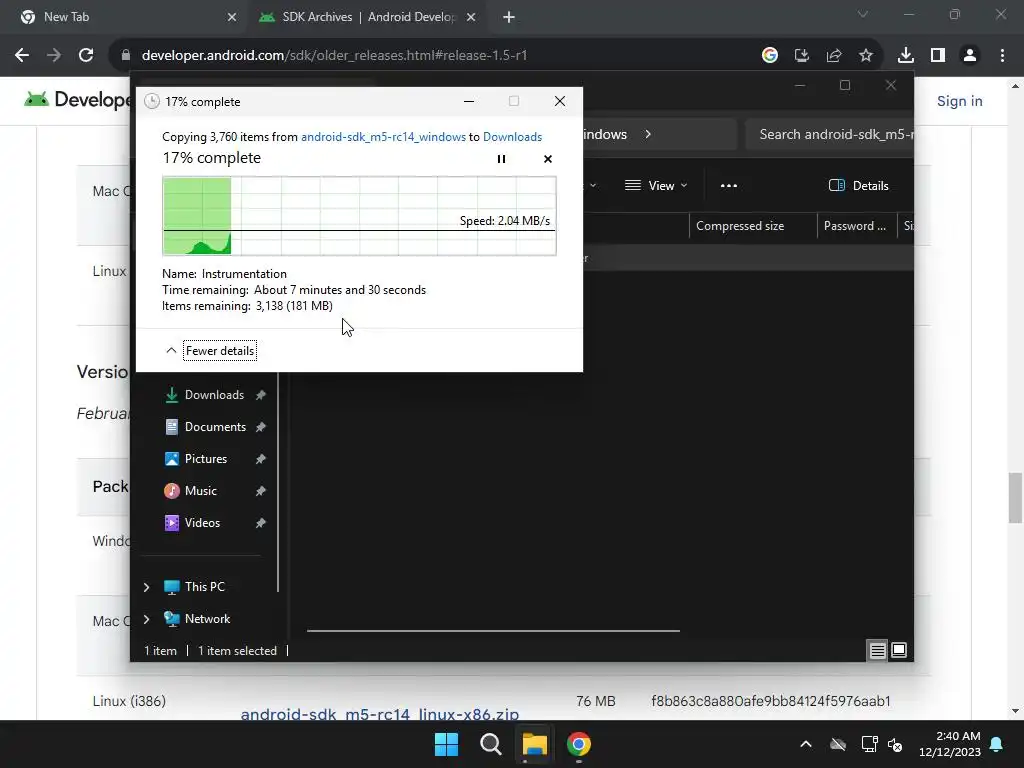Expand This PC tree node
Screen dimensions: 1024x768
[x=146, y=587]
